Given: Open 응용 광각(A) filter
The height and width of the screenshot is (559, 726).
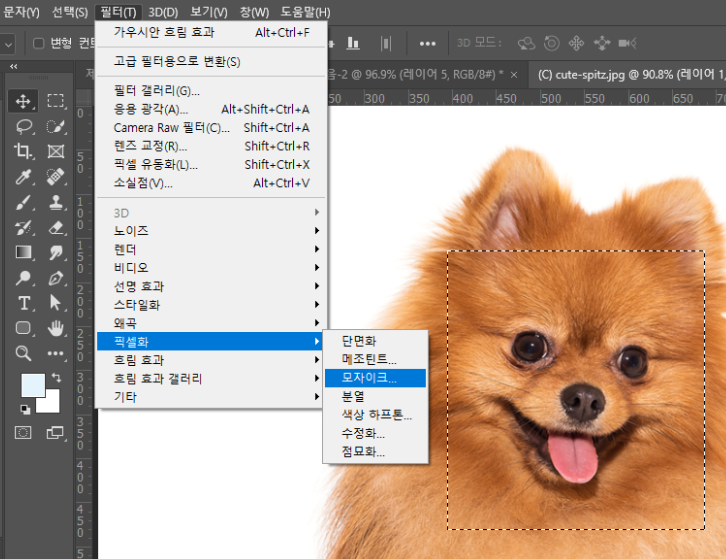Looking at the screenshot, I should point(211,109).
